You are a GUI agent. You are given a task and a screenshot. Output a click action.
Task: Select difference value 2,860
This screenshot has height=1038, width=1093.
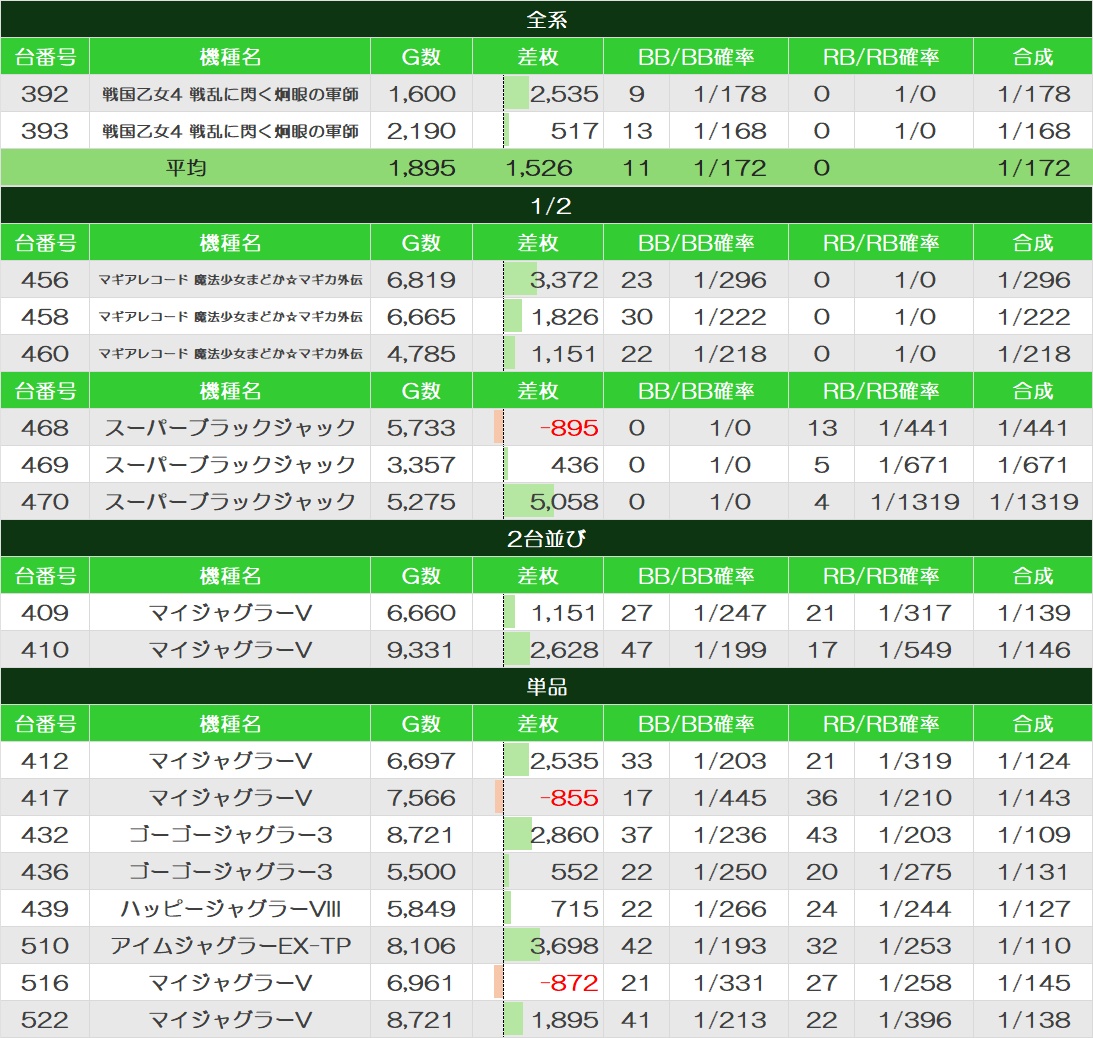click(564, 834)
